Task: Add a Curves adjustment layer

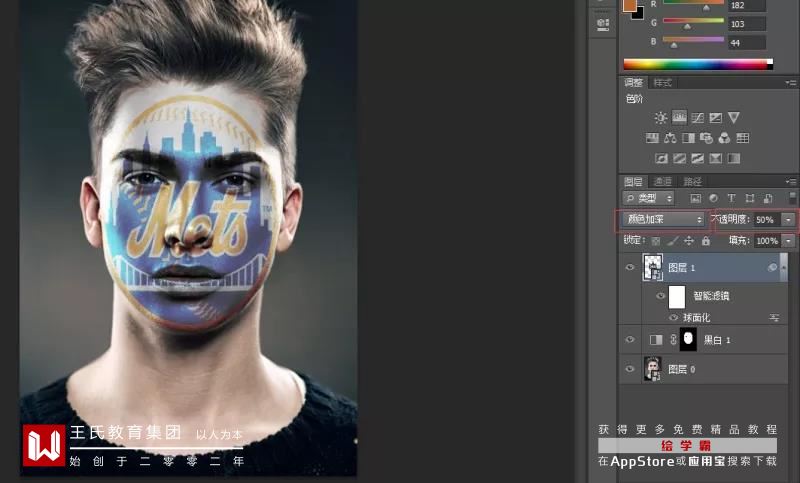Action: click(x=697, y=118)
